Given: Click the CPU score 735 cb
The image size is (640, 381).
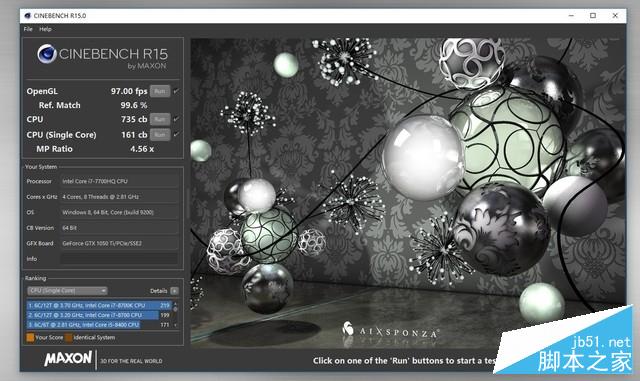Looking at the screenshot, I should tap(134, 119).
